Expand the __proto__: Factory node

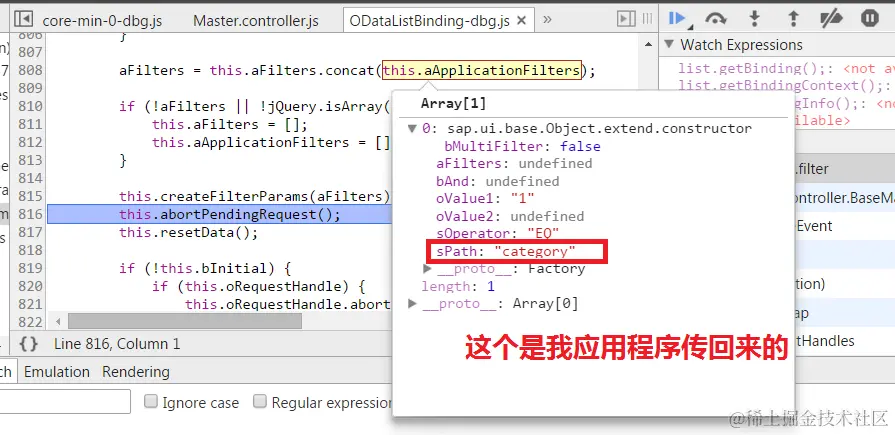pos(428,268)
